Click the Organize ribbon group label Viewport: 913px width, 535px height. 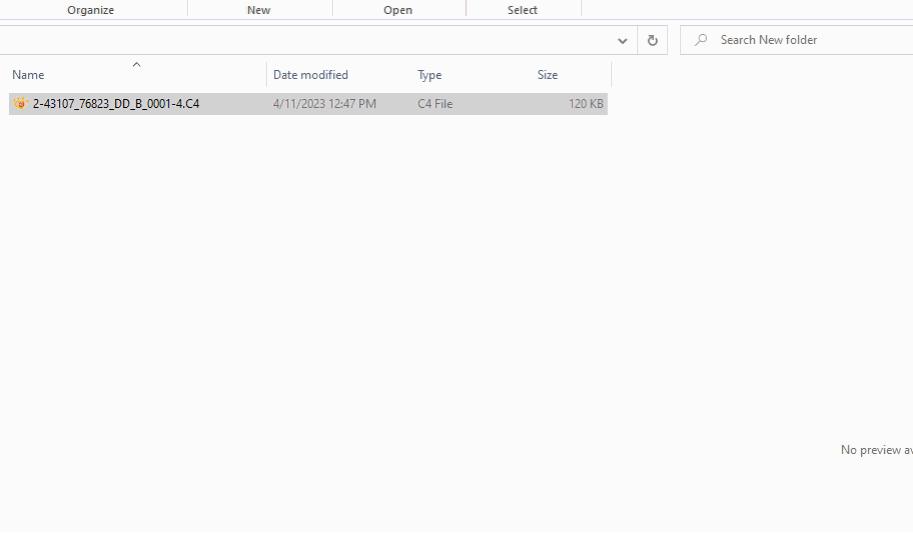point(90,10)
